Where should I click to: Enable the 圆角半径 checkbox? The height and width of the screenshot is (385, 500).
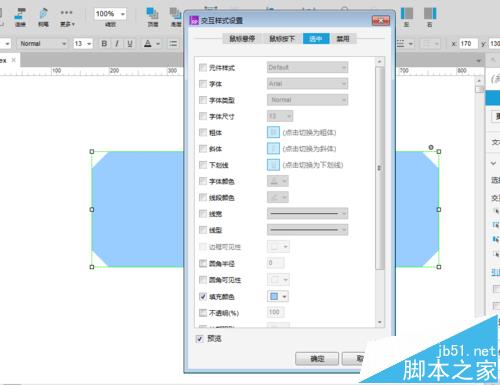(203, 263)
